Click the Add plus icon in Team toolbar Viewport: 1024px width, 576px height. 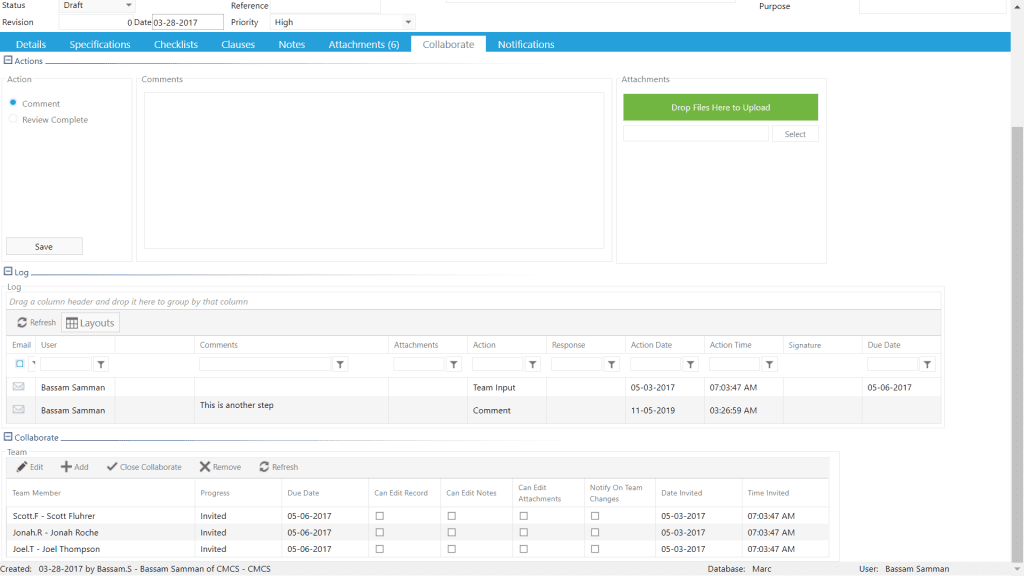66,467
